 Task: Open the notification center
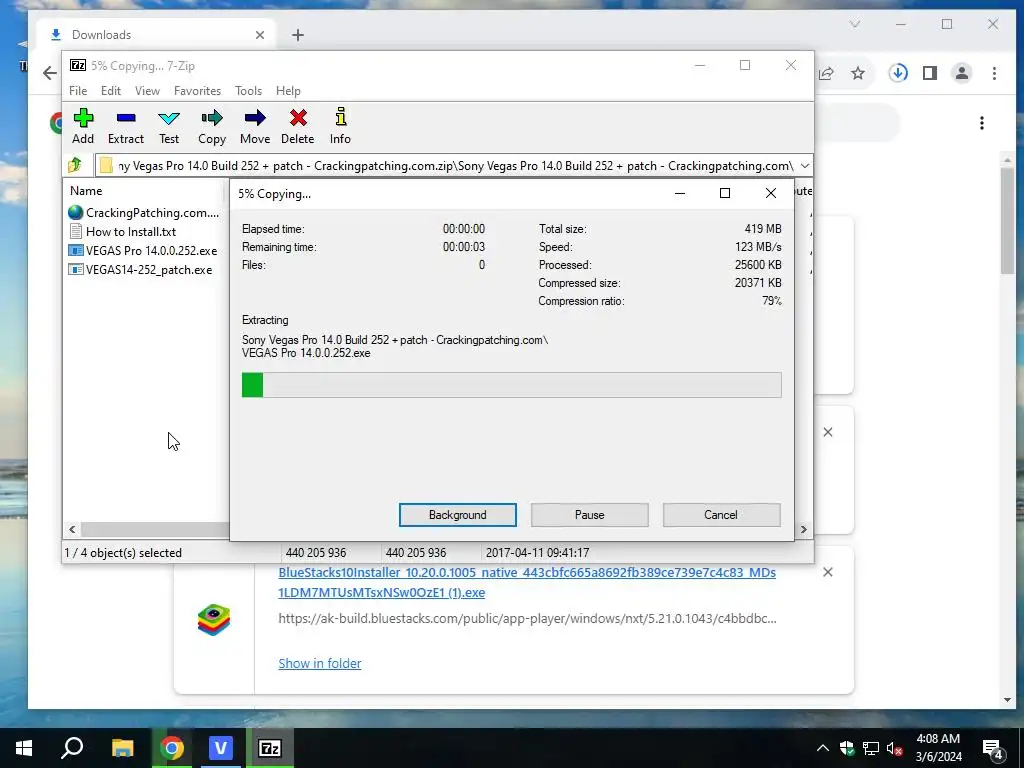click(993, 749)
